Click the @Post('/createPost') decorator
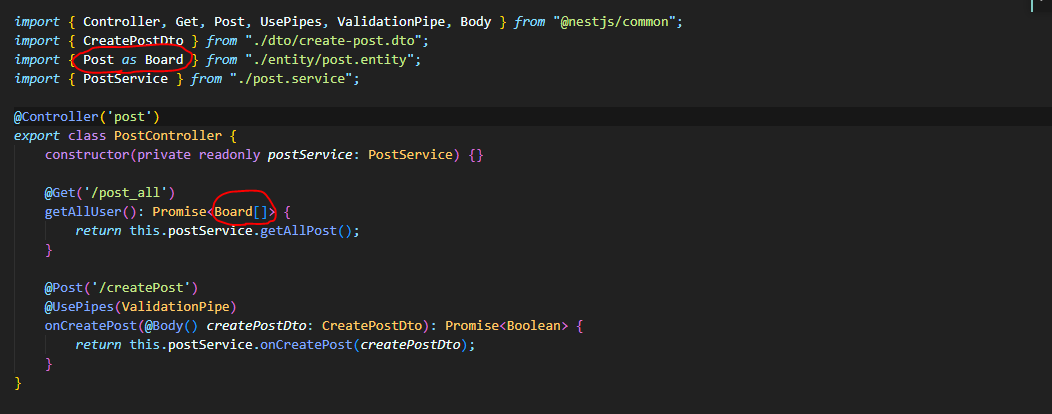 pyautogui.click(x=121, y=288)
